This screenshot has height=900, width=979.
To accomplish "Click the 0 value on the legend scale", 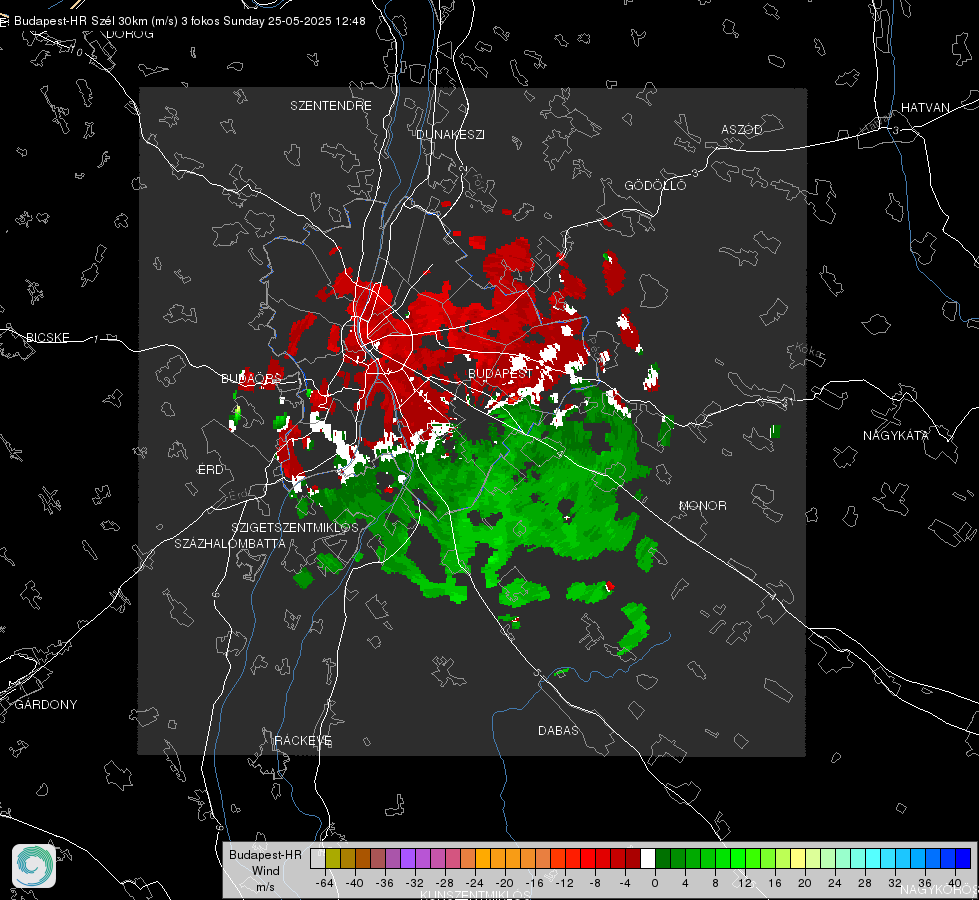I will click(655, 883).
